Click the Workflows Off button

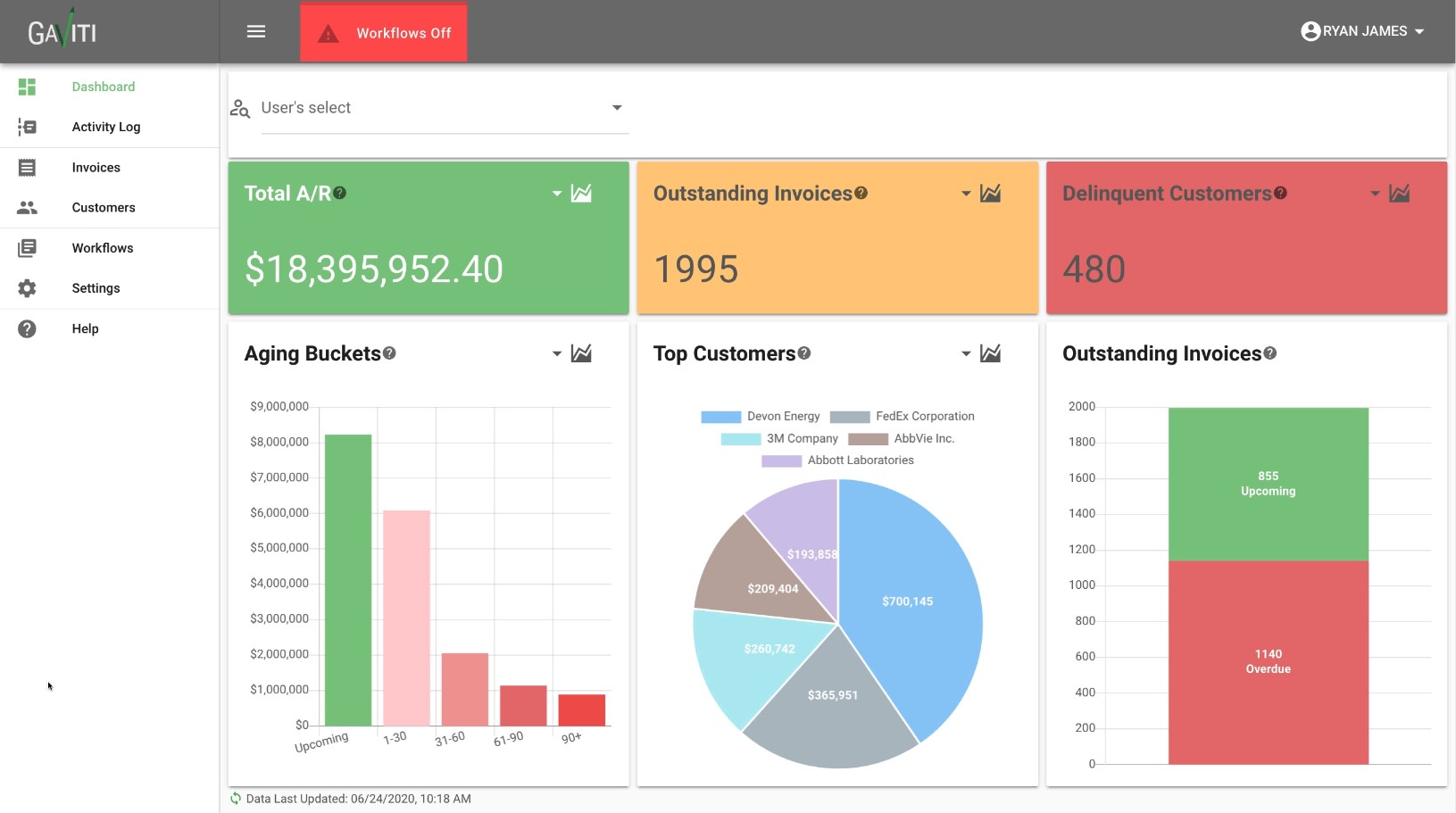[x=384, y=33]
